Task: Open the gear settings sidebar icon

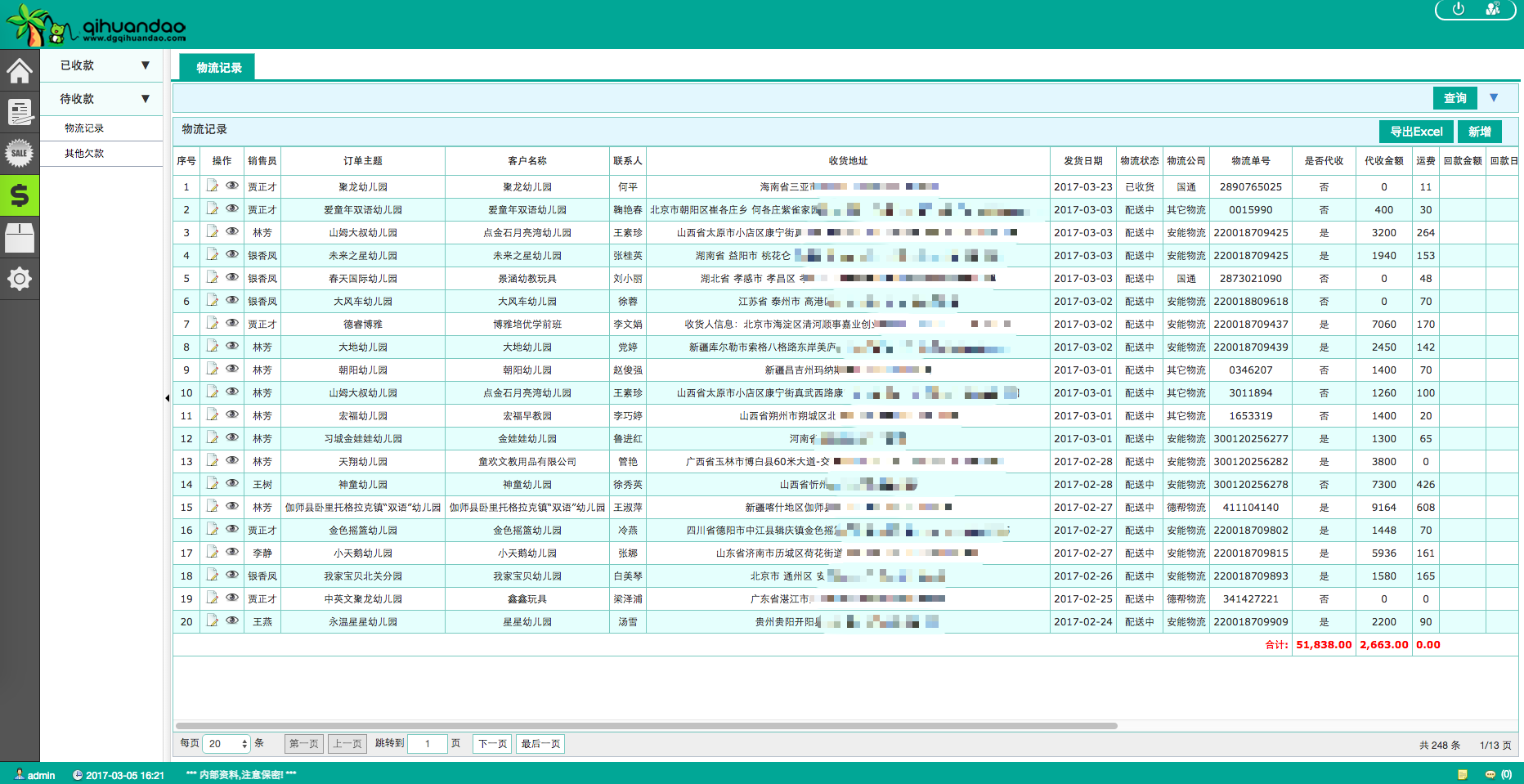Action: pos(20,279)
